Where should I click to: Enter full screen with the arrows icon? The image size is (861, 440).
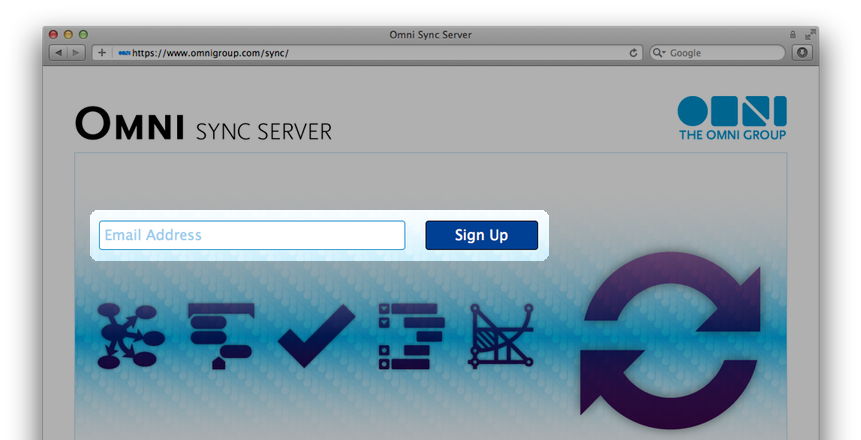810,35
